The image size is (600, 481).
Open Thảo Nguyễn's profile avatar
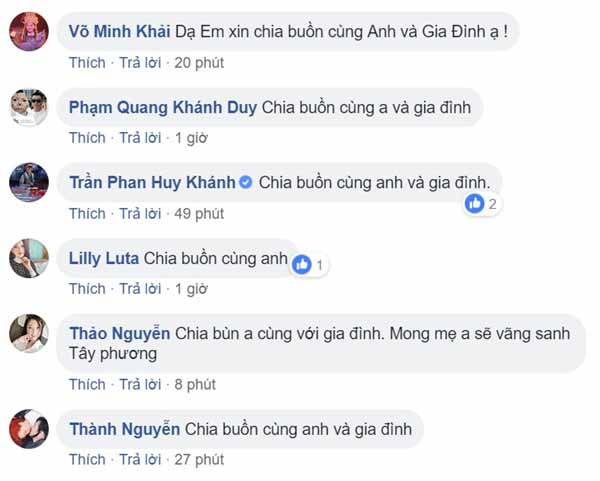(29, 333)
